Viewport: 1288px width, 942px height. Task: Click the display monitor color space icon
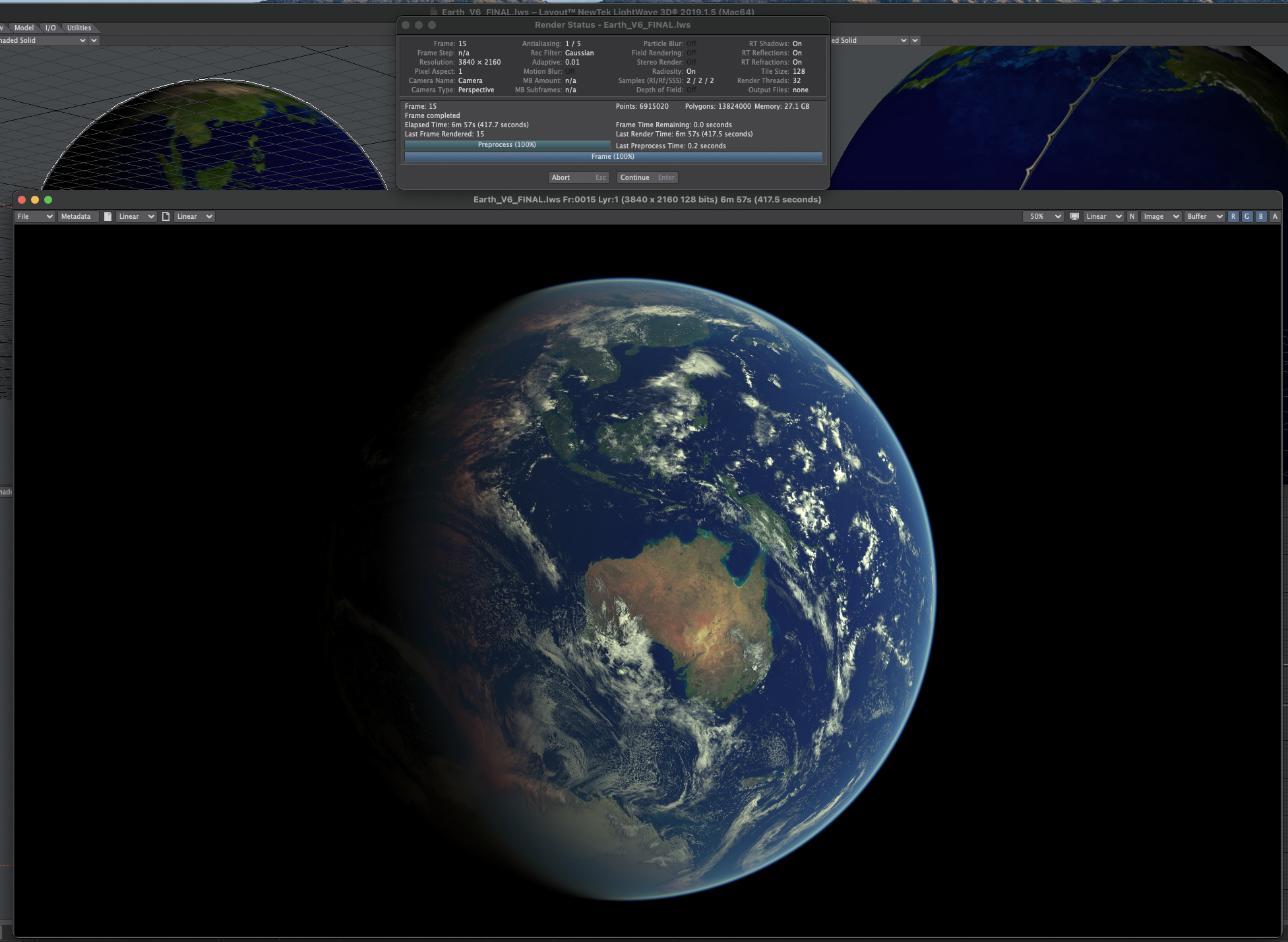click(1074, 216)
